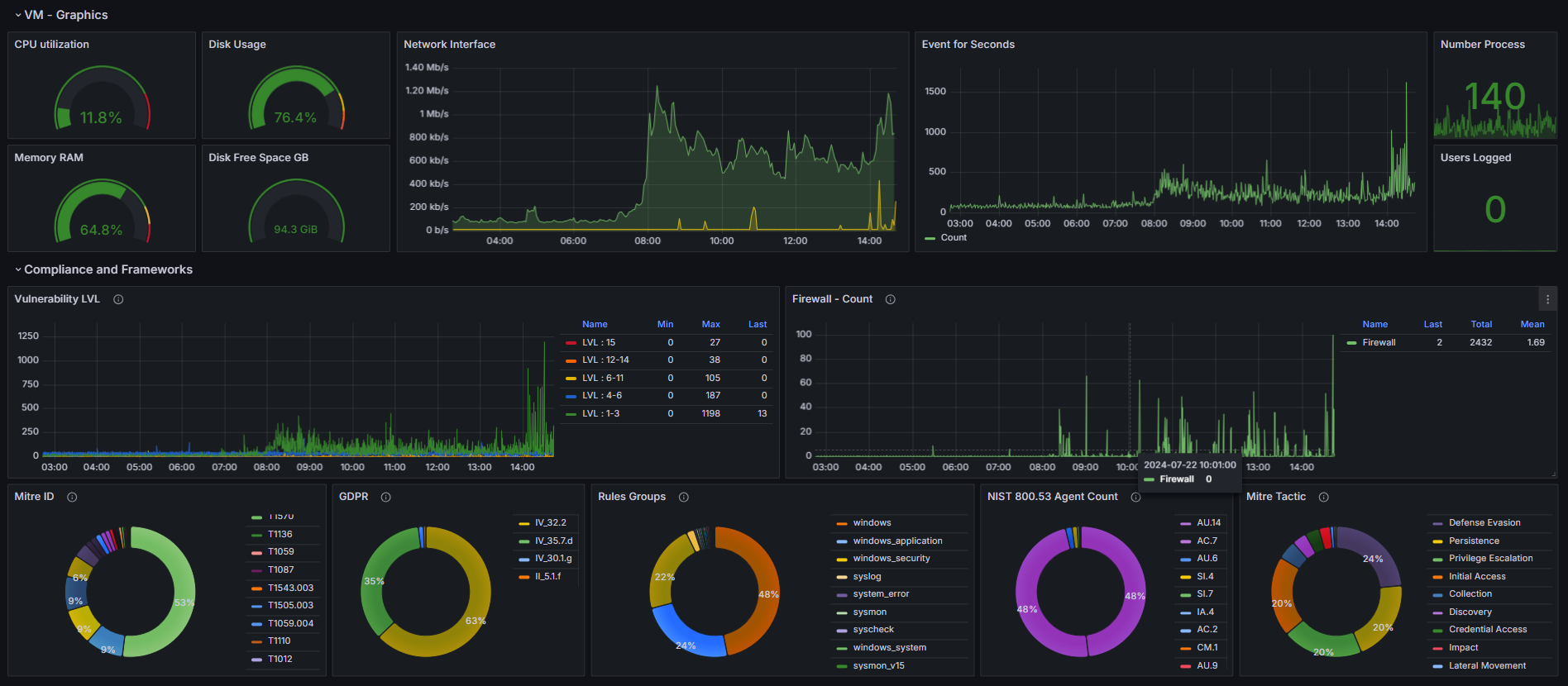Toggle the LVL : 15 series in legend
The height and width of the screenshot is (686, 1568).
pyautogui.click(x=599, y=342)
